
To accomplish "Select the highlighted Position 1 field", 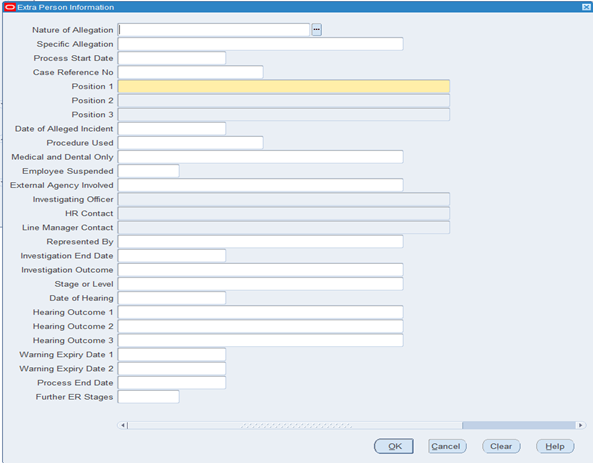I will pos(284,86).
